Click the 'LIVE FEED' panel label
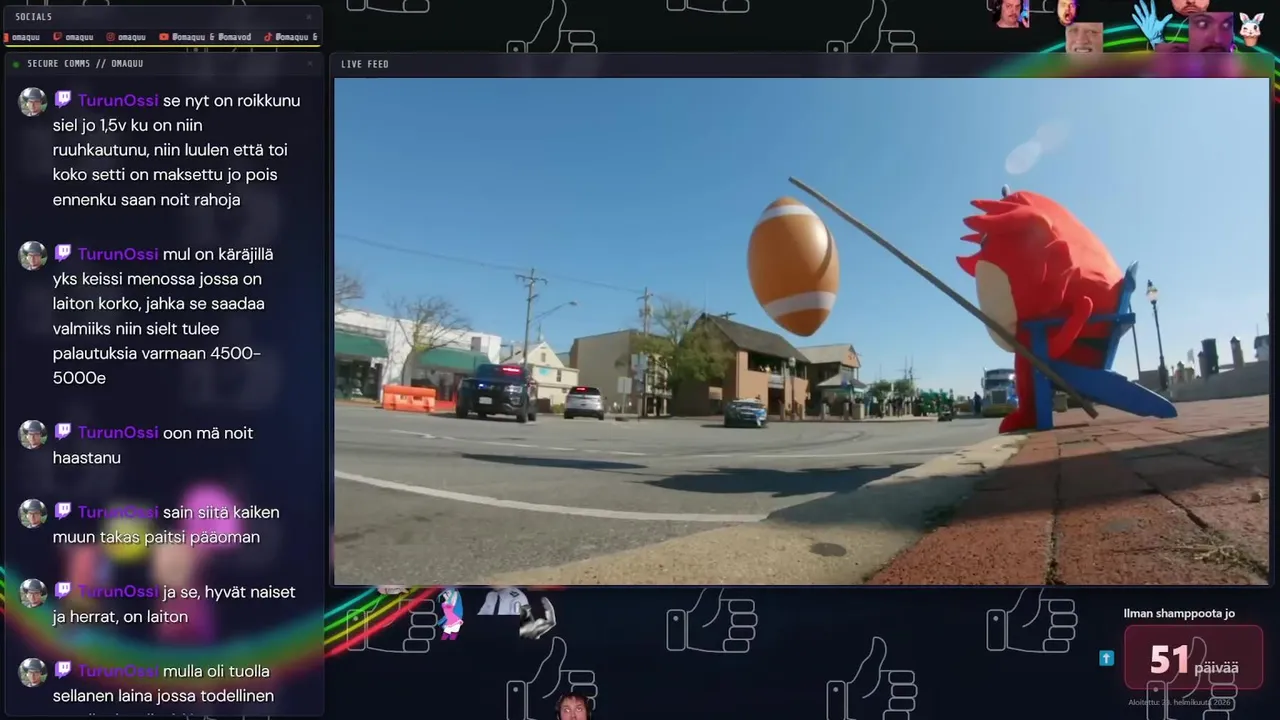 pyautogui.click(x=365, y=64)
